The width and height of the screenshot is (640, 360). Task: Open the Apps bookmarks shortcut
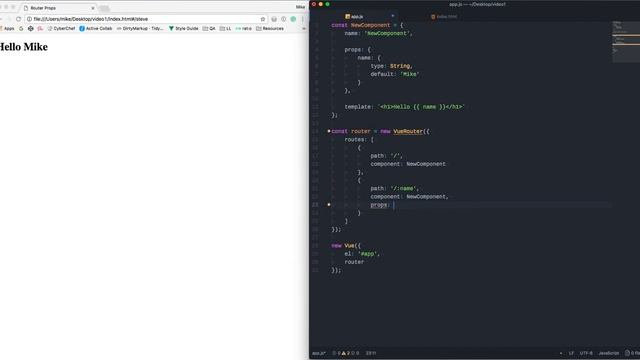pos(7,29)
